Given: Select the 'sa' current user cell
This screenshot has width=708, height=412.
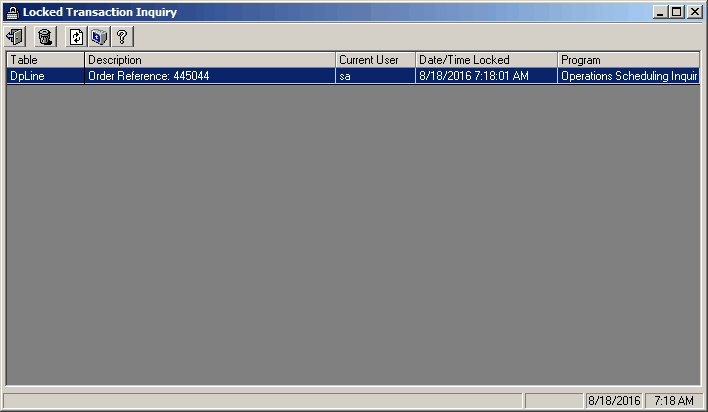Looking at the screenshot, I should [375, 76].
